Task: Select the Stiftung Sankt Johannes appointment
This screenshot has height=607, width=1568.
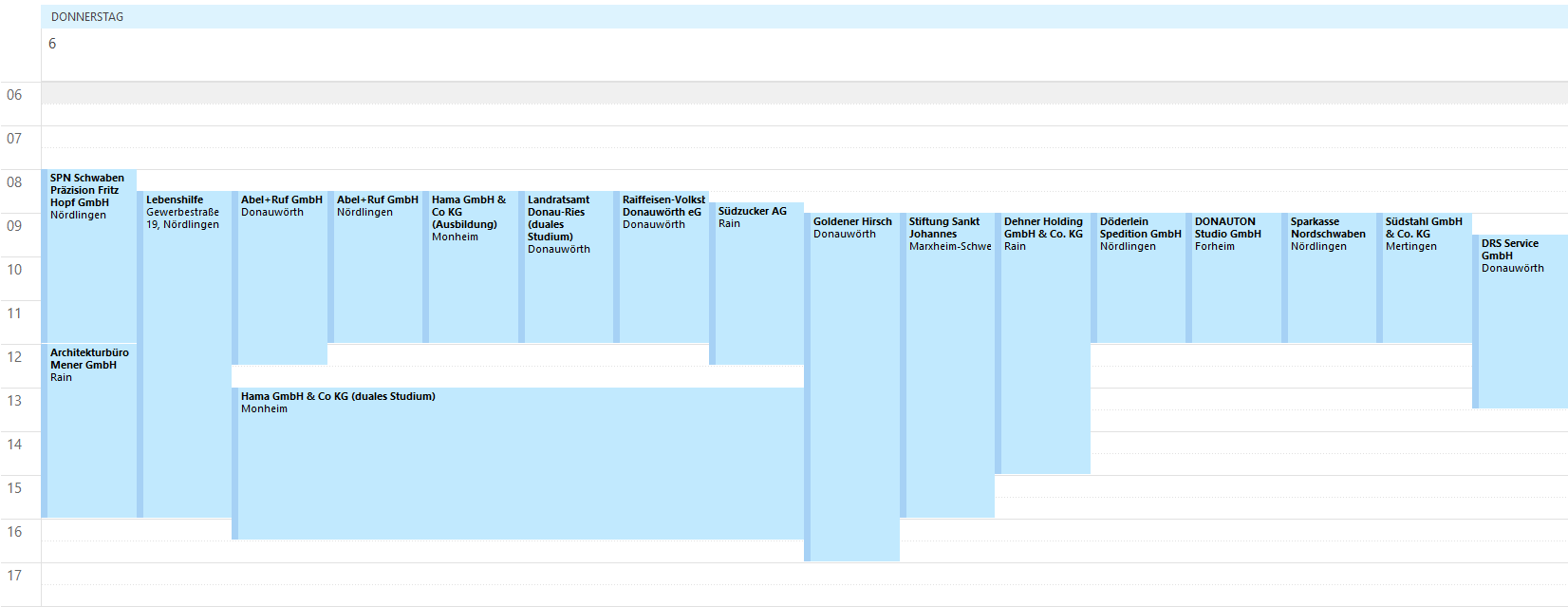Action: pyautogui.click(x=948, y=366)
